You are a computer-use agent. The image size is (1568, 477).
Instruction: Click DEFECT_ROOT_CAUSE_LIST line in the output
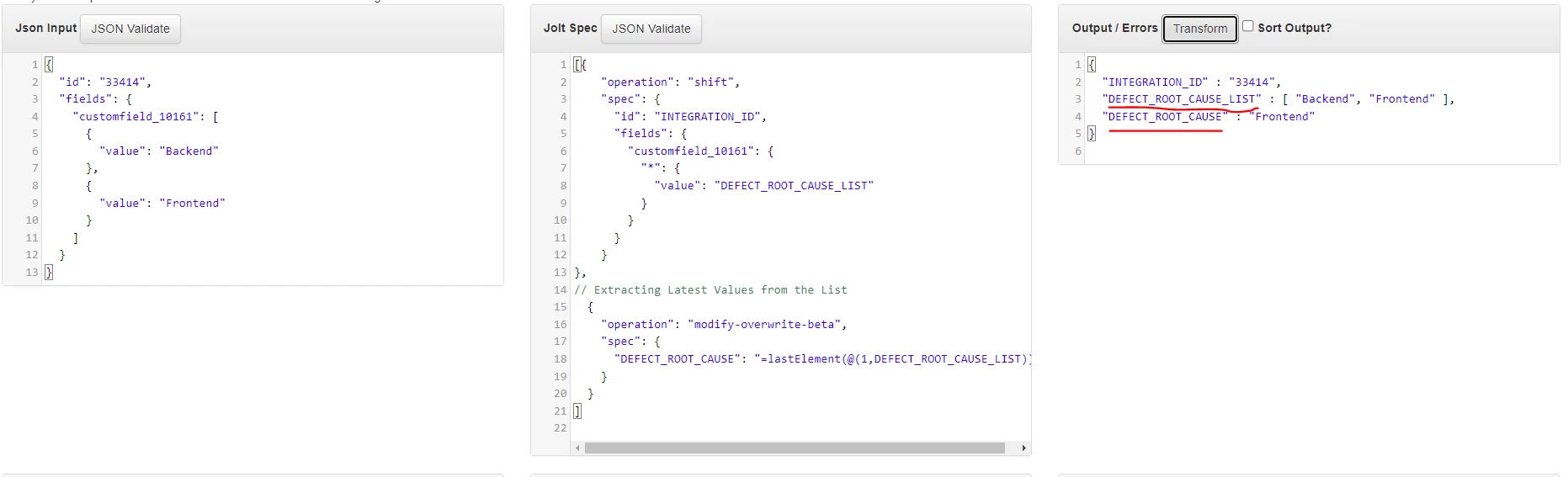tap(1278, 98)
